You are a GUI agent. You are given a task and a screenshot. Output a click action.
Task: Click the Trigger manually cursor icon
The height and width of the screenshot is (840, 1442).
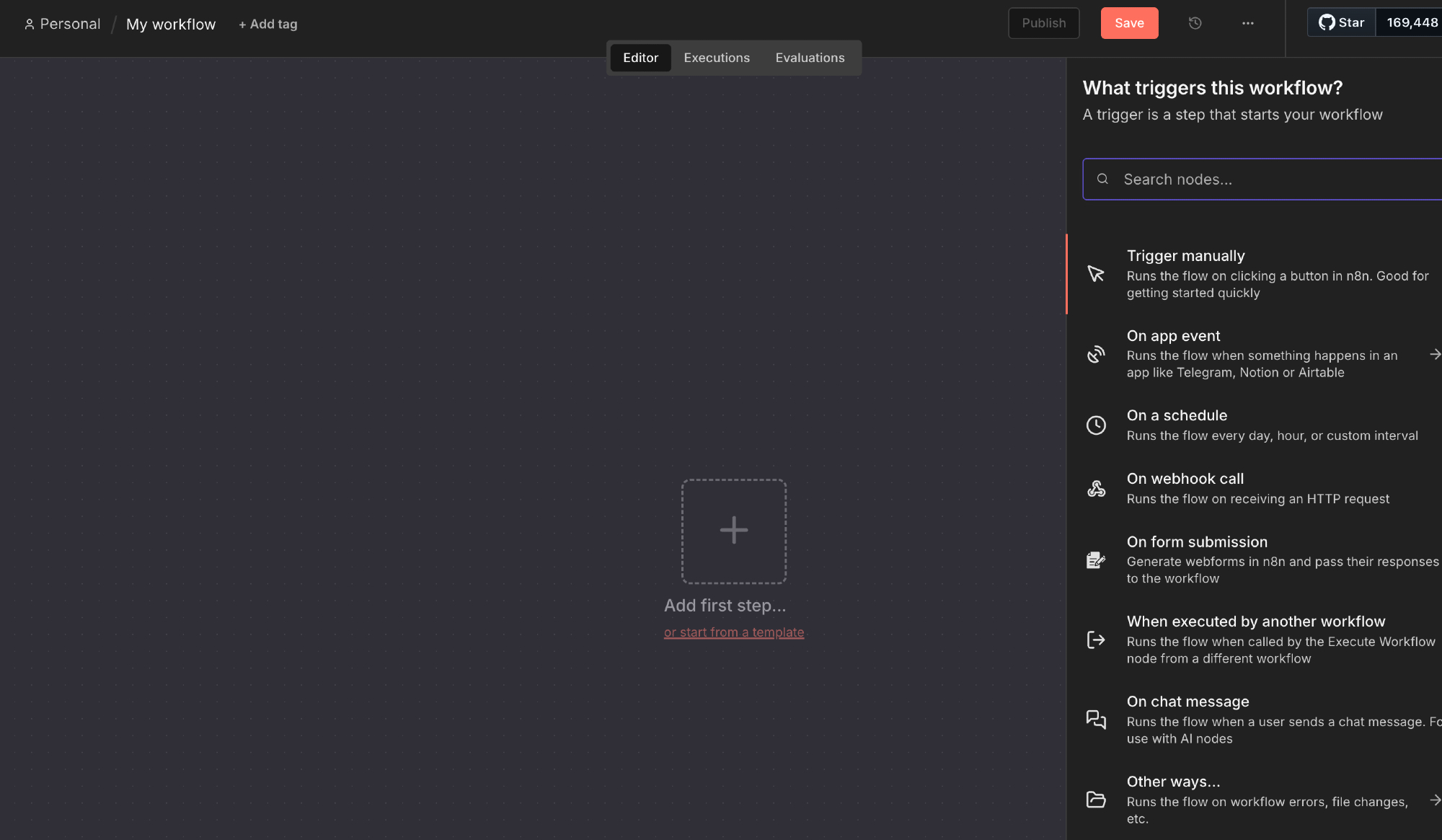point(1096,274)
